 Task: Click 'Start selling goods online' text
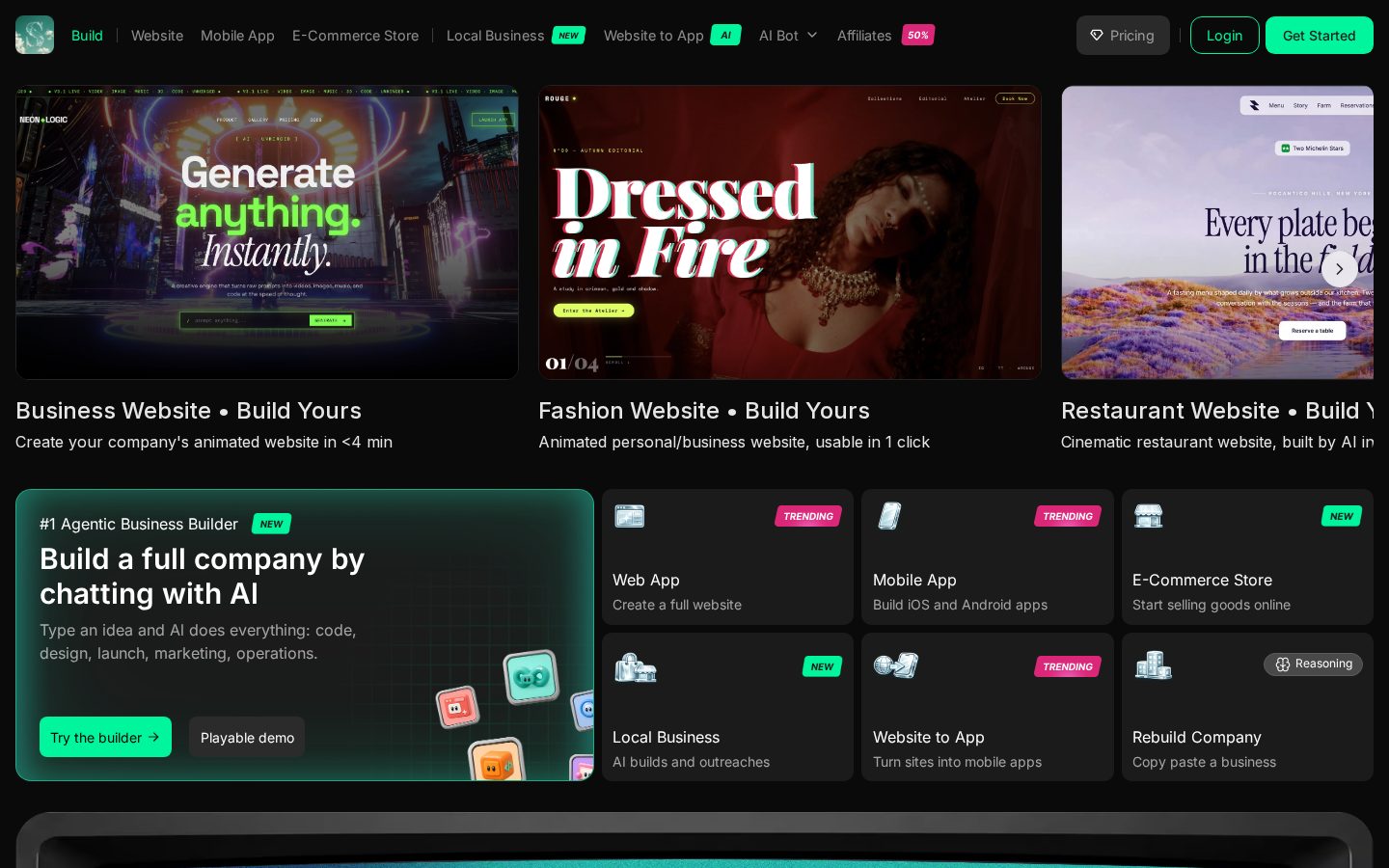tap(1212, 605)
